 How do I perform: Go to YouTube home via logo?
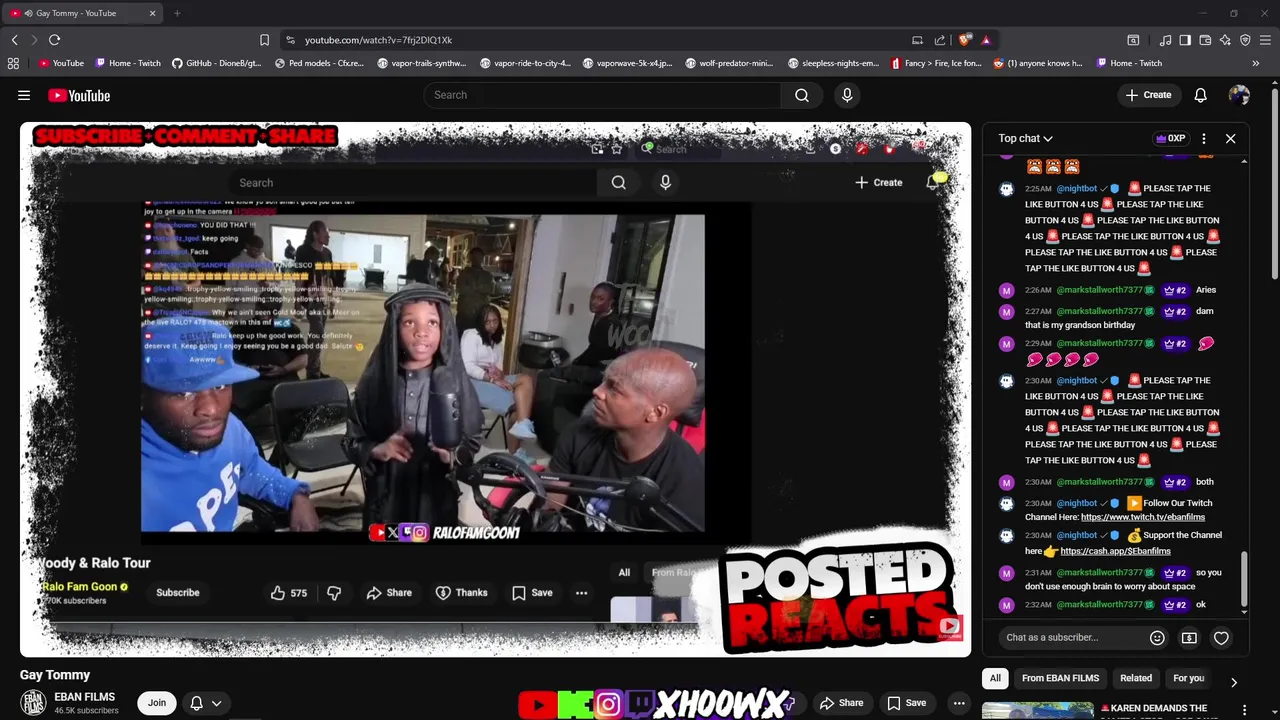pos(78,95)
